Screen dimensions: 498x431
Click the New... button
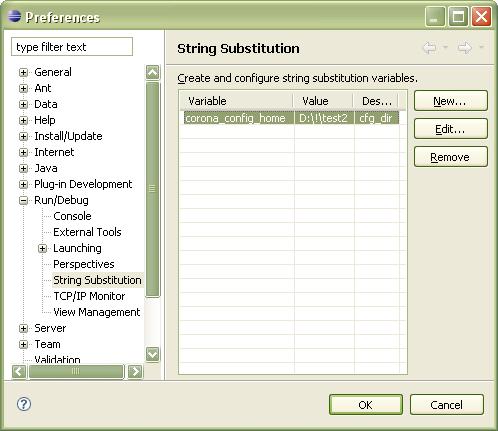(x=451, y=101)
